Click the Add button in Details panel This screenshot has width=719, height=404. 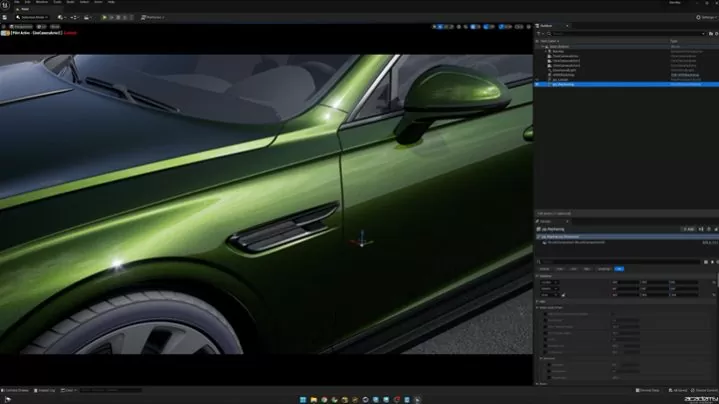(688, 229)
